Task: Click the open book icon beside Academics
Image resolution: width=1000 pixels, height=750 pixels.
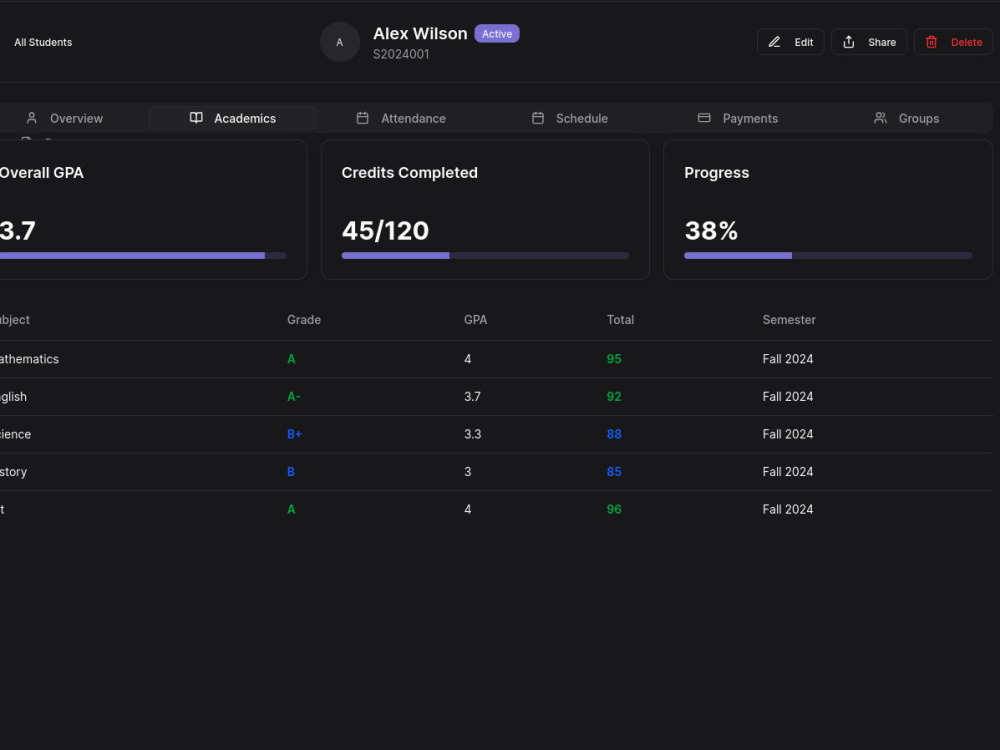Action: 196,118
